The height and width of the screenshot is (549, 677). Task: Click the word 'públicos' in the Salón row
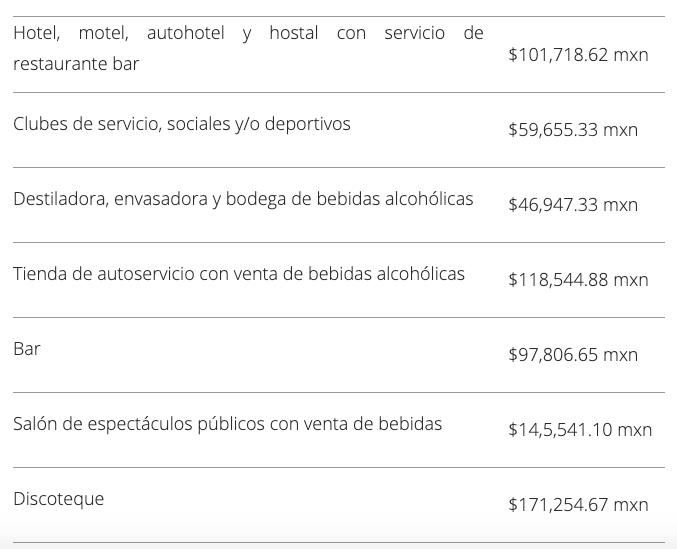pos(232,424)
